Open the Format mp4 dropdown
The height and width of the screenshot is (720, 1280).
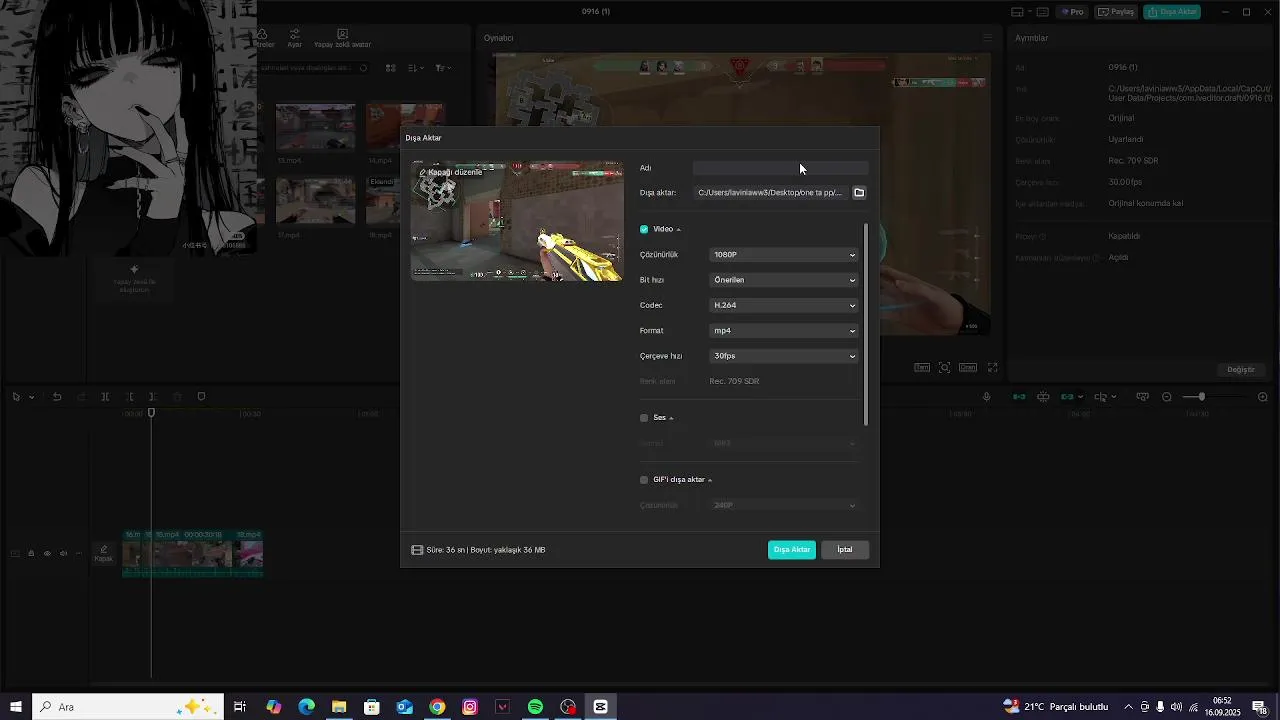[784, 331]
